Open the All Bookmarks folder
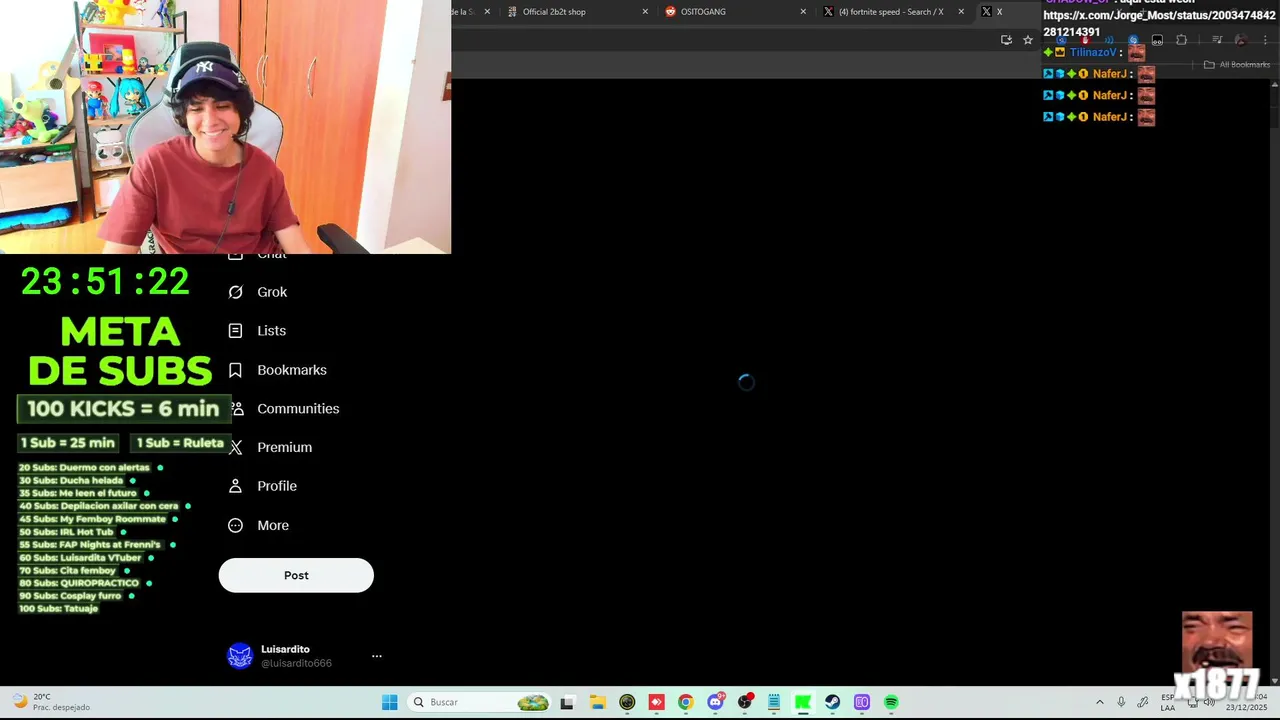1280x720 pixels. tap(1237, 65)
